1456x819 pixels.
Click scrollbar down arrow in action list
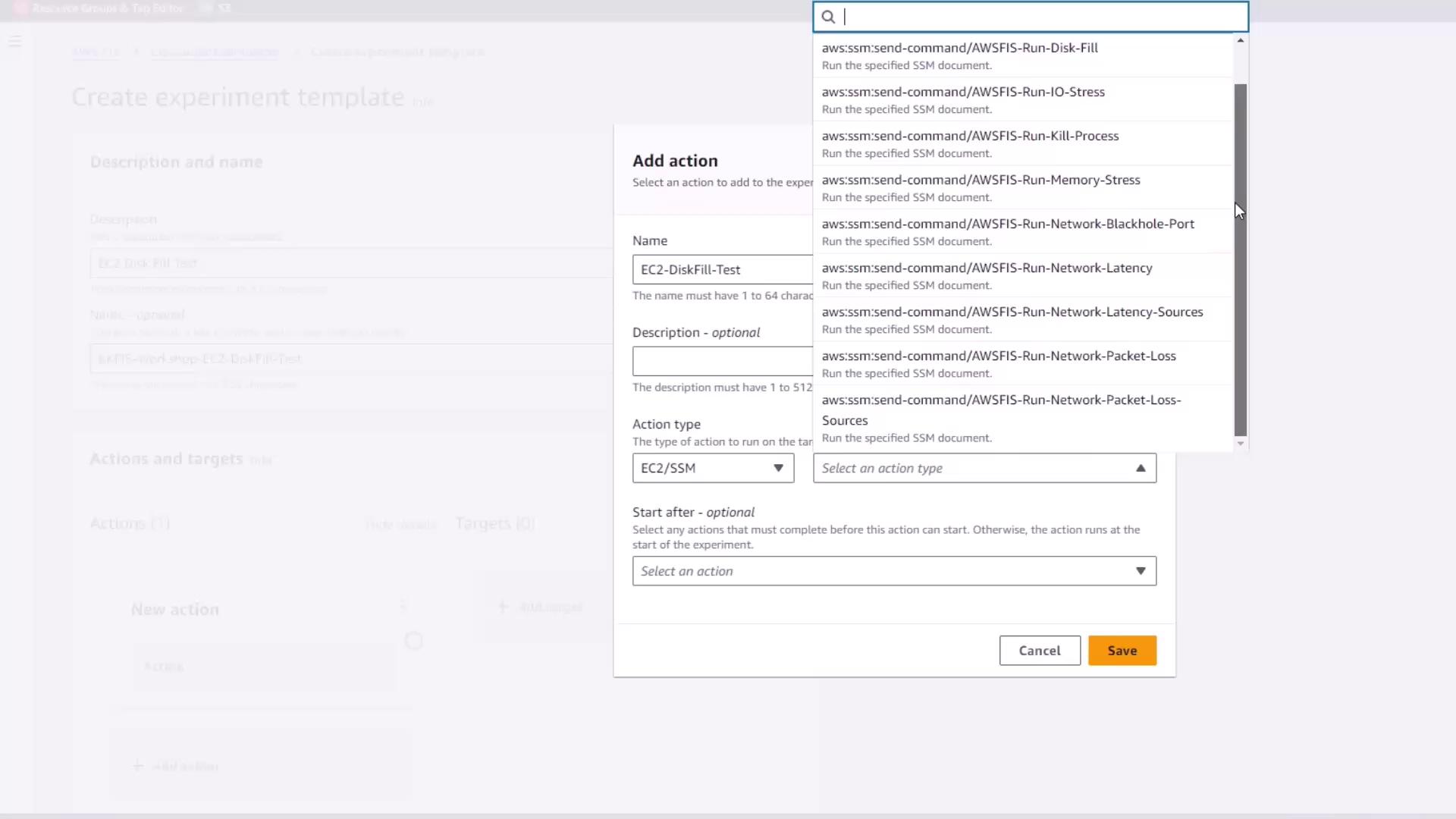point(1241,444)
